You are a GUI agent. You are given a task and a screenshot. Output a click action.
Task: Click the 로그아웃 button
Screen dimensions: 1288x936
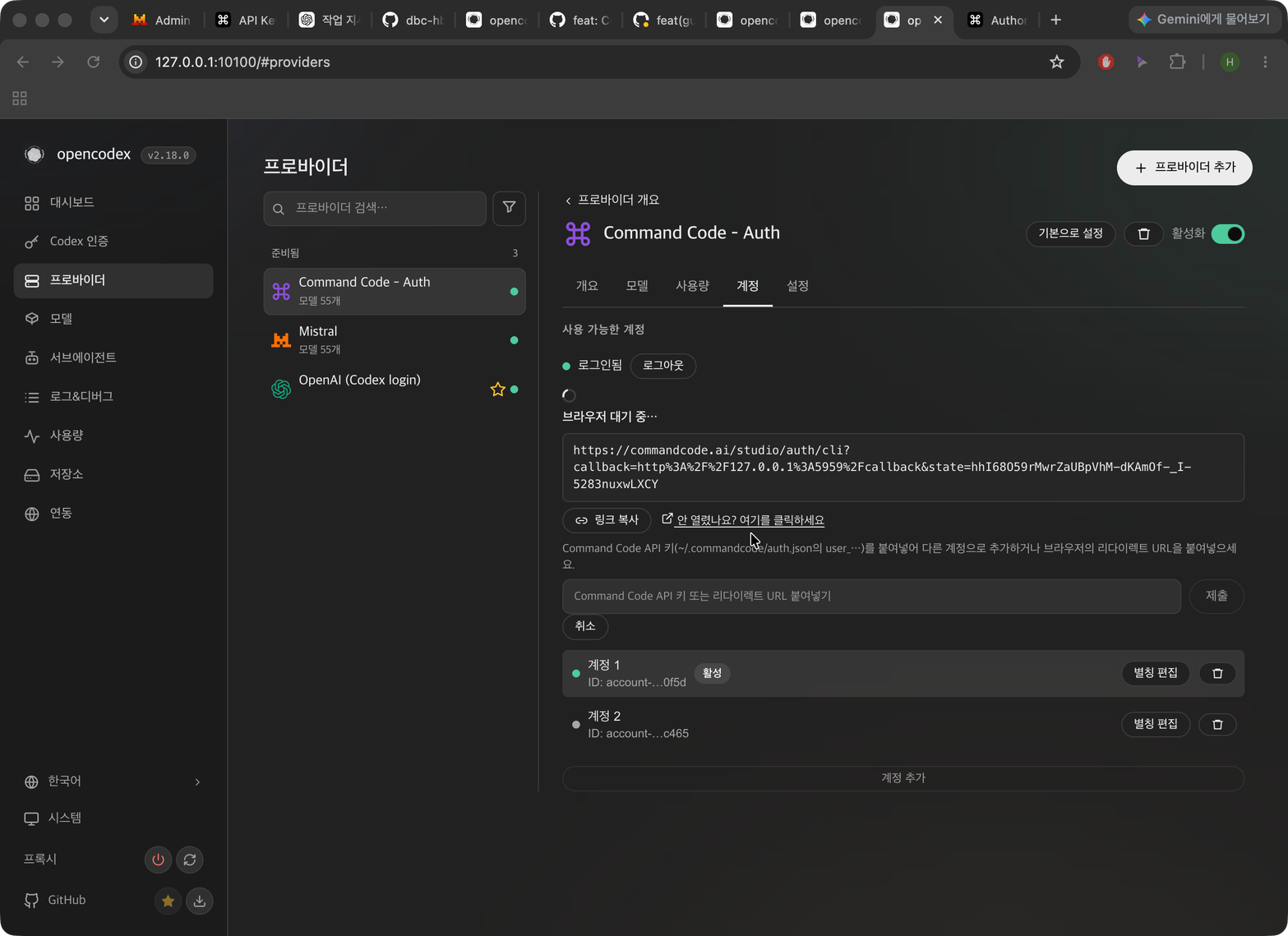coord(663,366)
